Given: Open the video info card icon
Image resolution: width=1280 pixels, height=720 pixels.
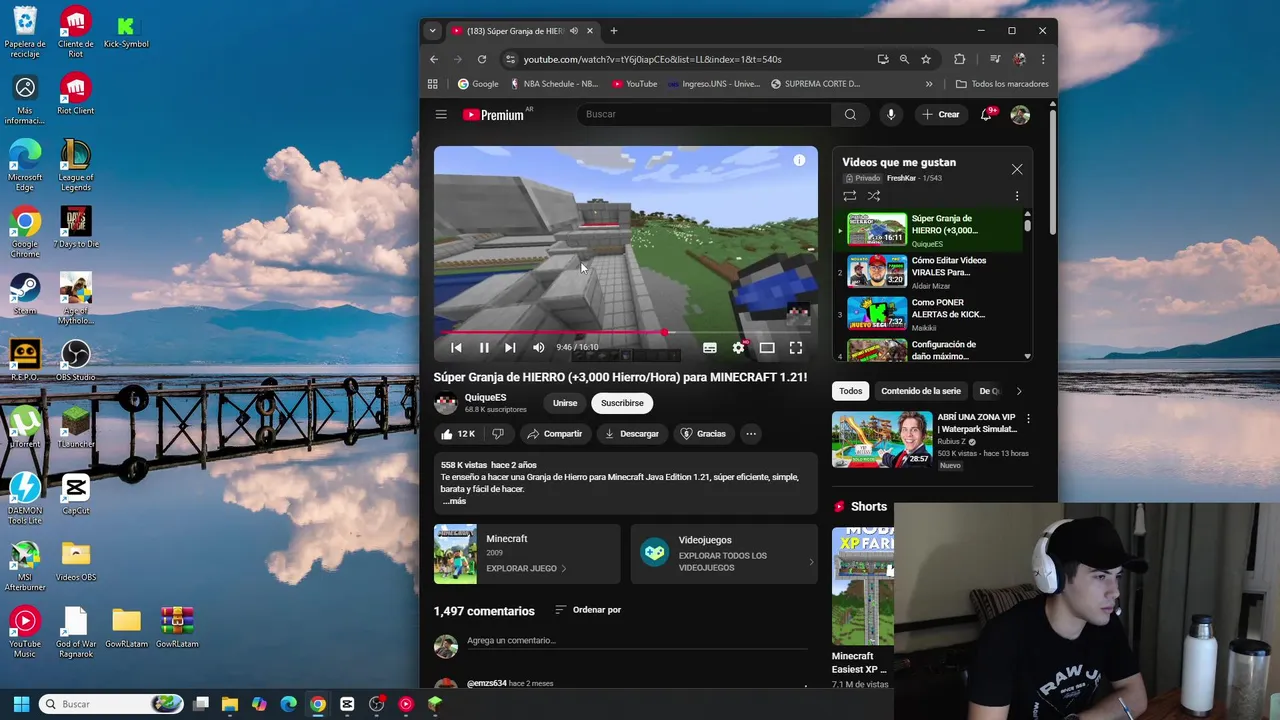Looking at the screenshot, I should click(799, 160).
